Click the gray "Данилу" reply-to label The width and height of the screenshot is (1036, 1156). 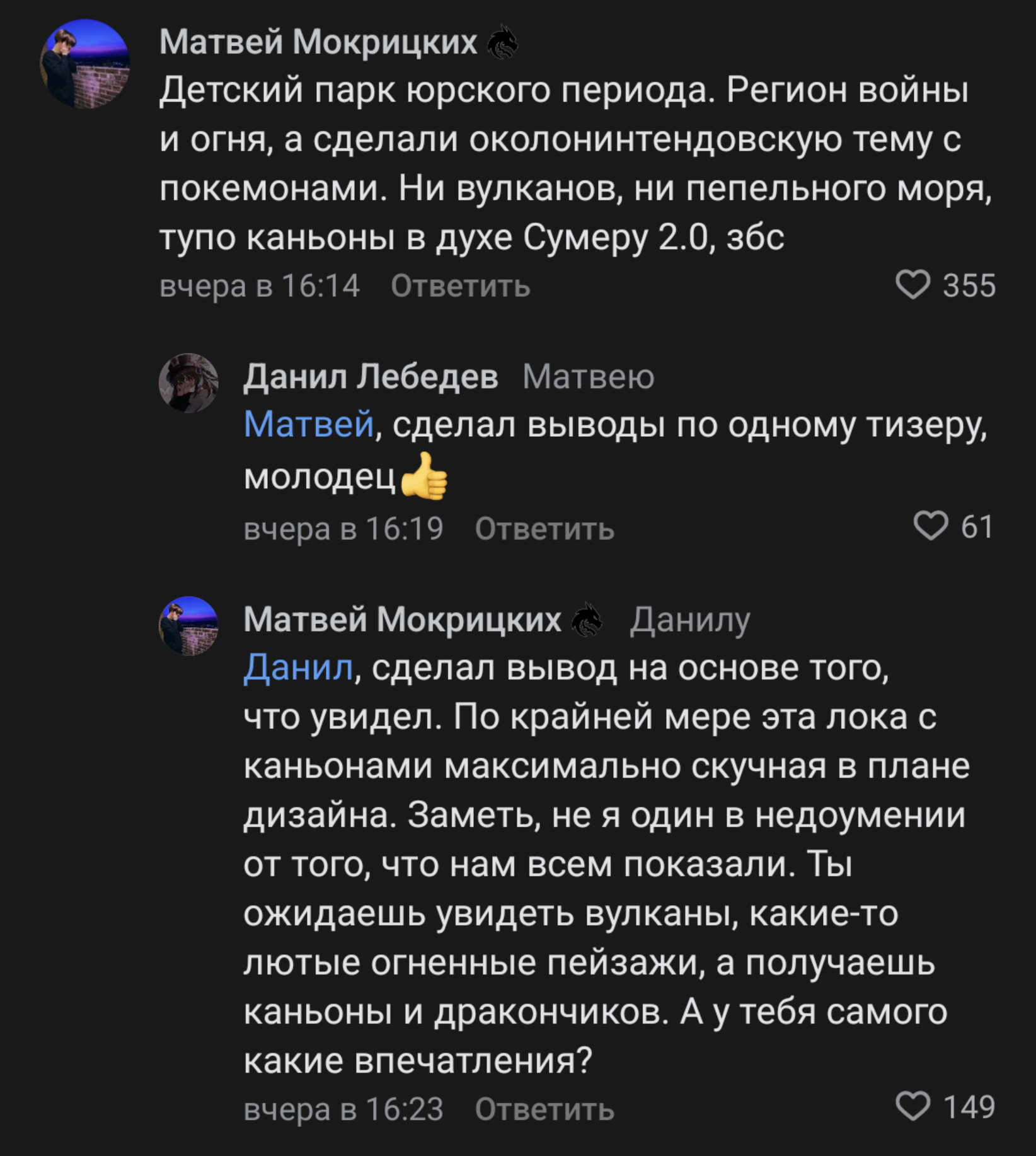[690, 620]
